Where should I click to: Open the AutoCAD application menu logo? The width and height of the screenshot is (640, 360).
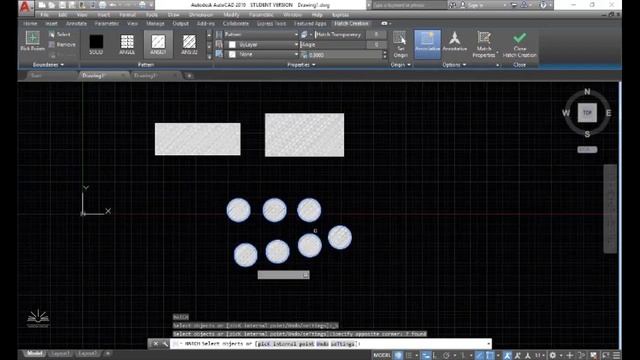[x=25, y=7]
